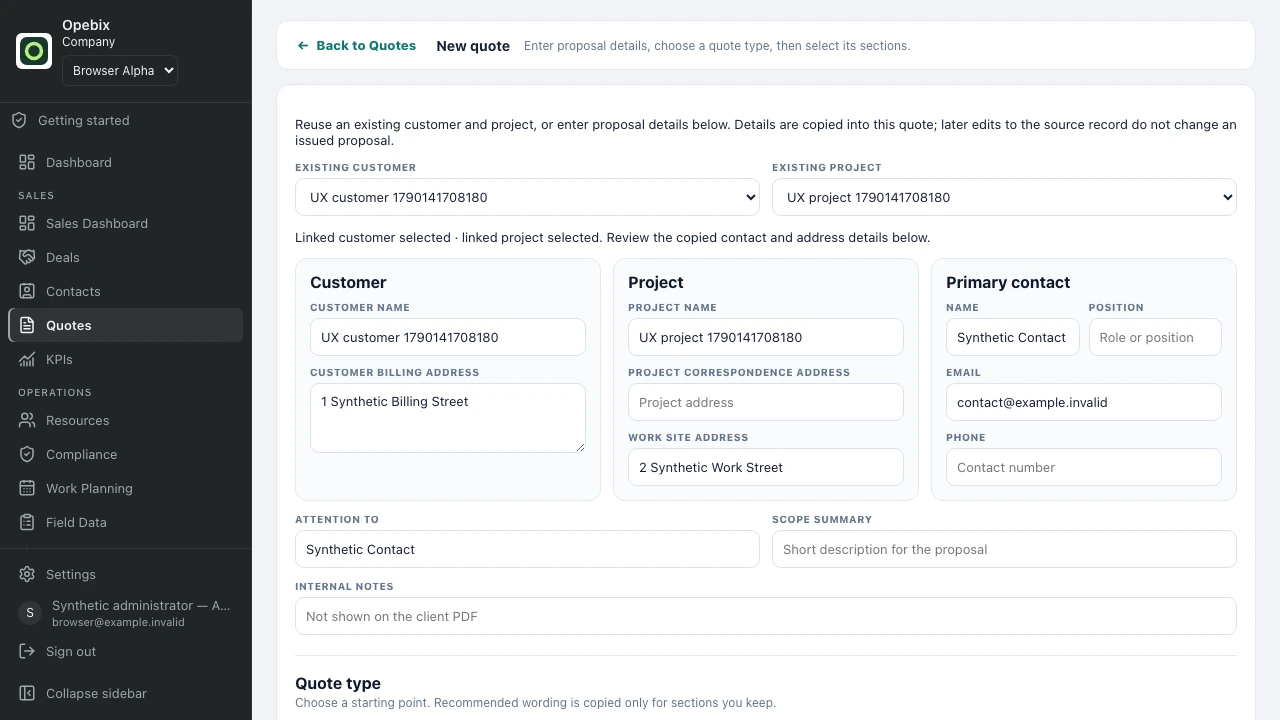Image resolution: width=1280 pixels, height=720 pixels.
Task: Click the Quotes document icon
Action: [x=27, y=325]
